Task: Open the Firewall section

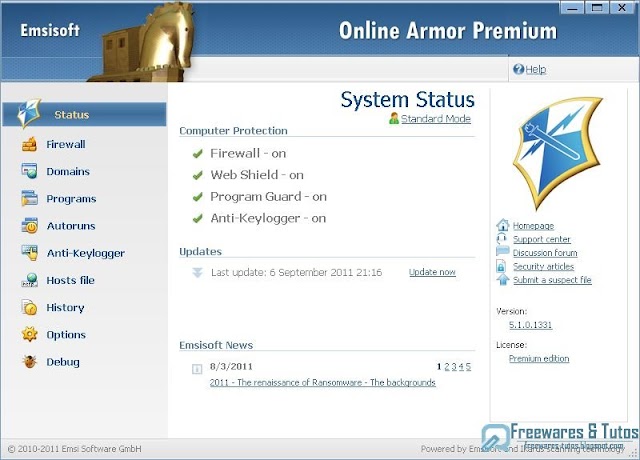Action: pyautogui.click(x=66, y=144)
